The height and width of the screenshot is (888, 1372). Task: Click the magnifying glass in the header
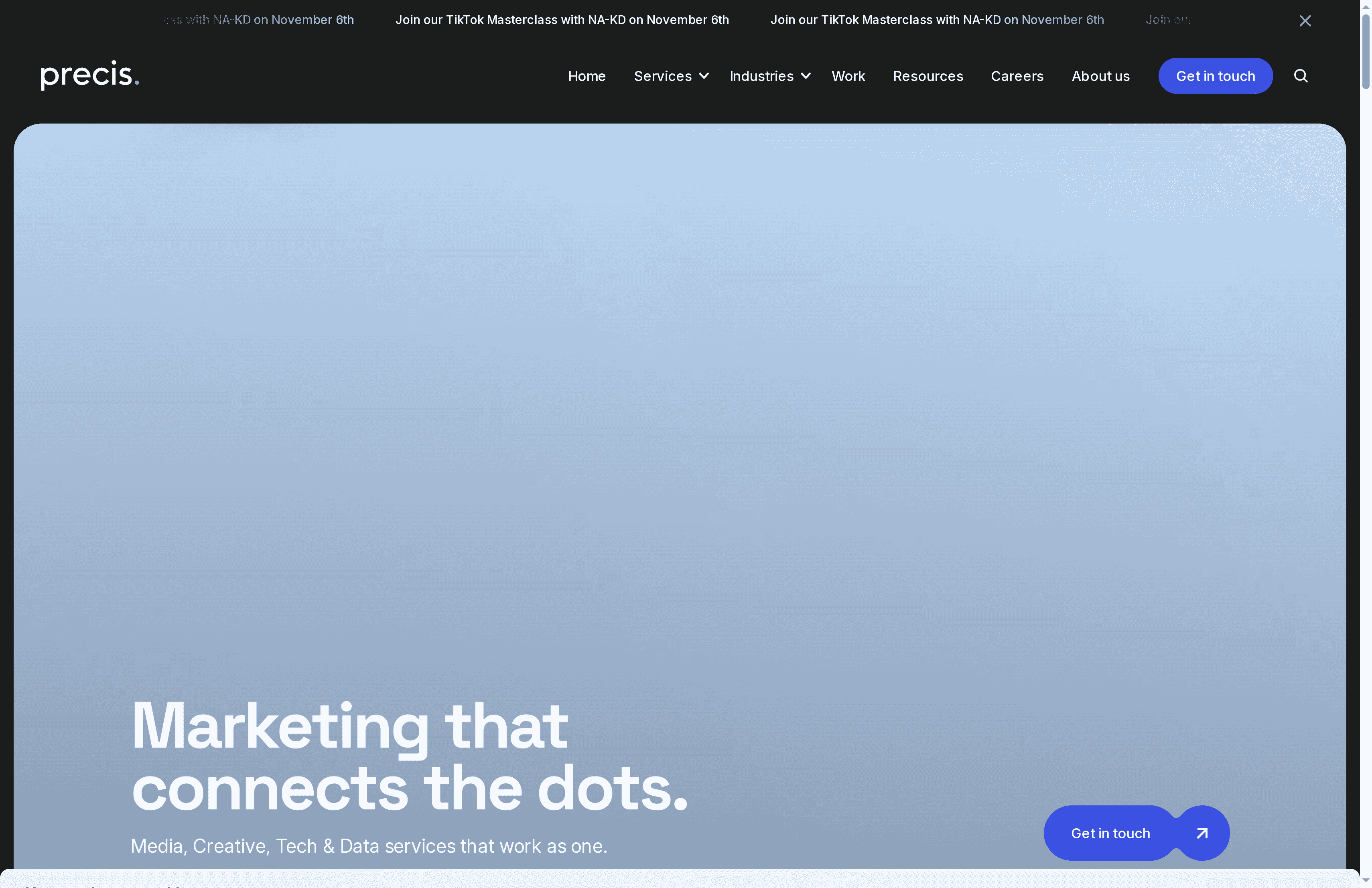[1301, 75]
